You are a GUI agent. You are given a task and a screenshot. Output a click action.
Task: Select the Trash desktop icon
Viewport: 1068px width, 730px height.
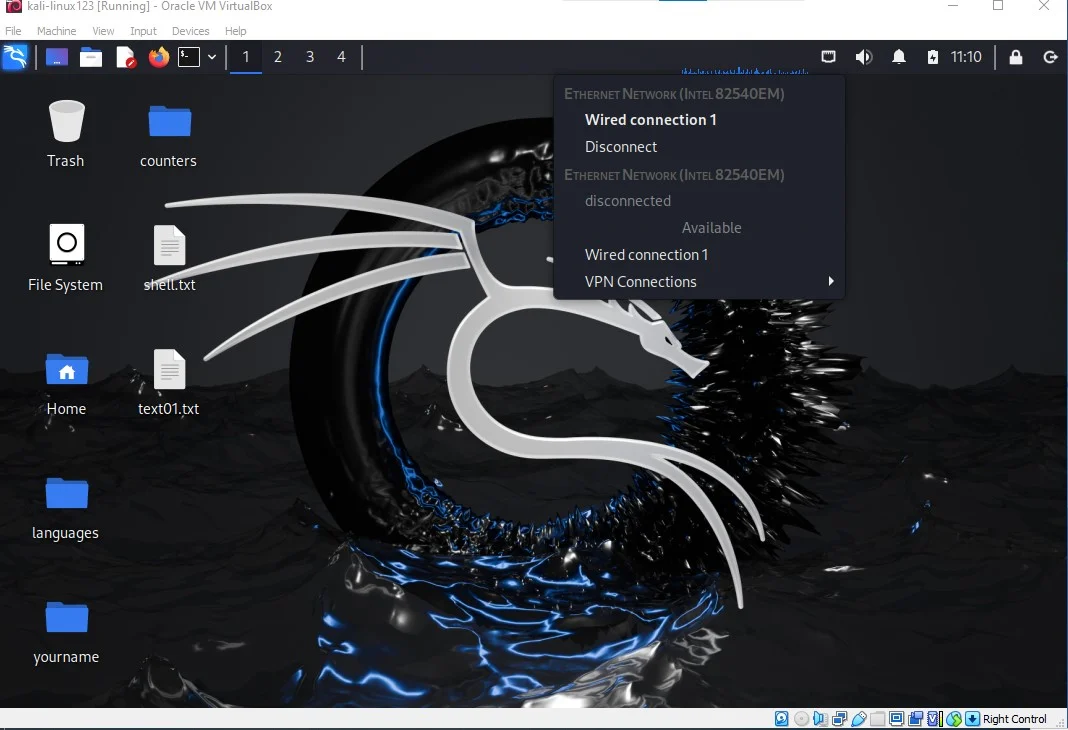66,134
